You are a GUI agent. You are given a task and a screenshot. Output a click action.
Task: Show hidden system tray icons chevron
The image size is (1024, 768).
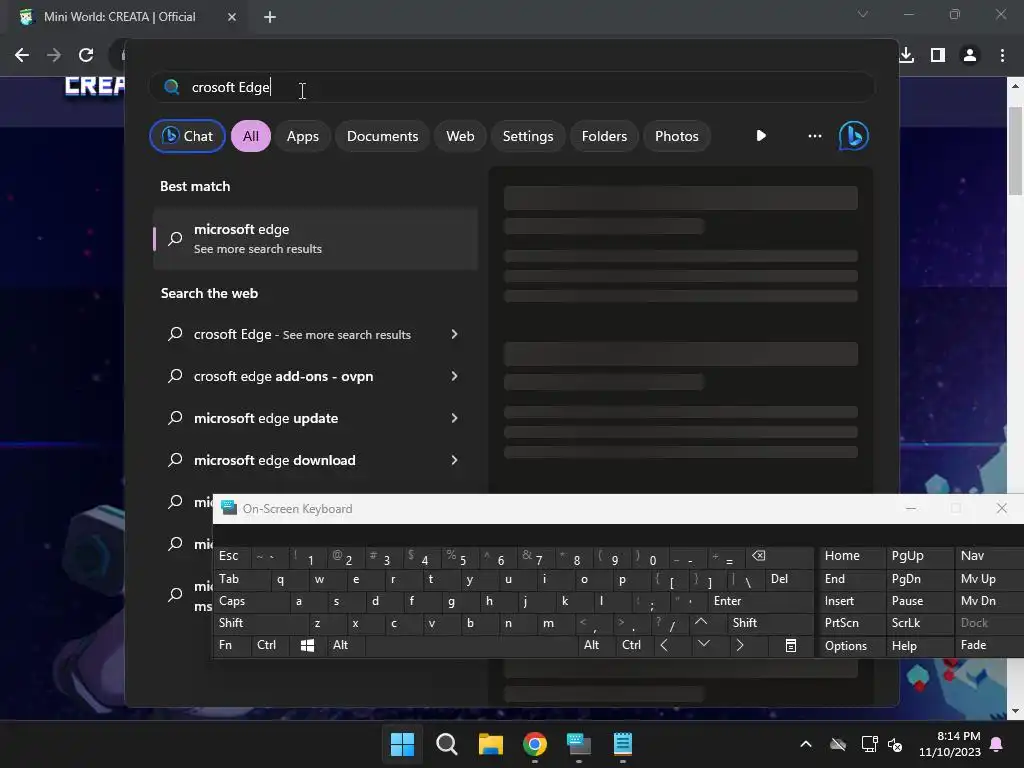(x=806, y=744)
